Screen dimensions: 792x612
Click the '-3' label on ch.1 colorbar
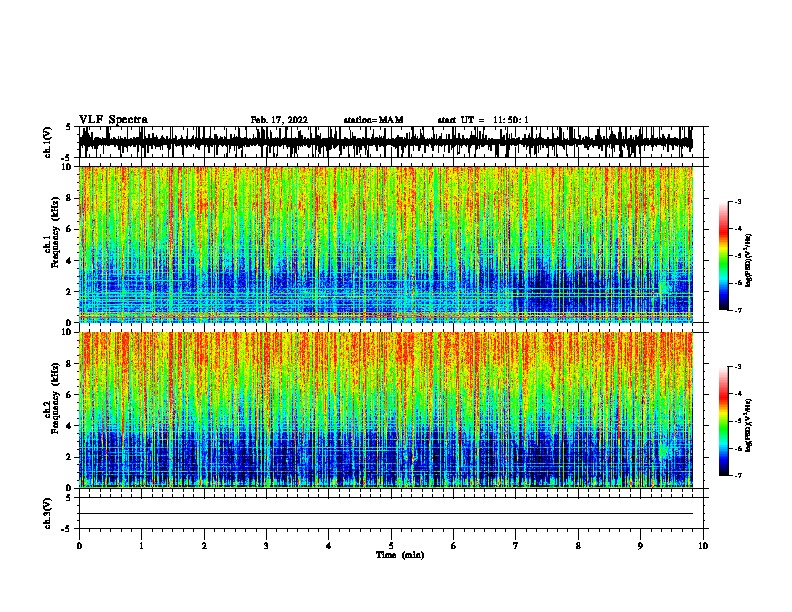click(x=737, y=201)
